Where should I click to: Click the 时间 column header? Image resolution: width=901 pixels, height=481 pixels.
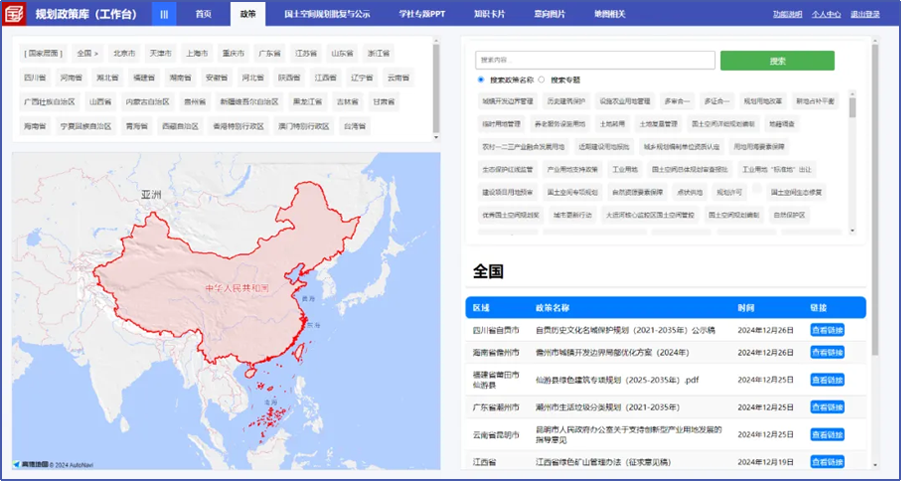pos(746,308)
